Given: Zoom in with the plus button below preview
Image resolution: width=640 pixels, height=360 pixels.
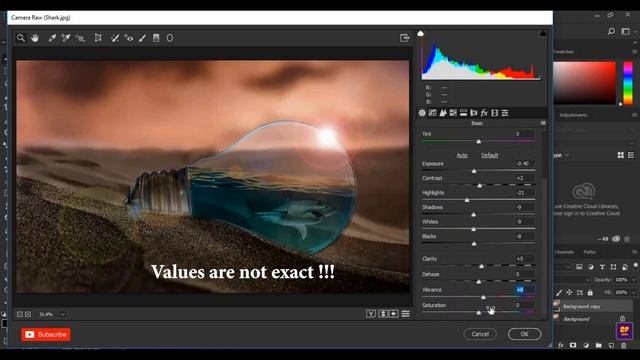Looking at the screenshot, I should tap(28, 314).
